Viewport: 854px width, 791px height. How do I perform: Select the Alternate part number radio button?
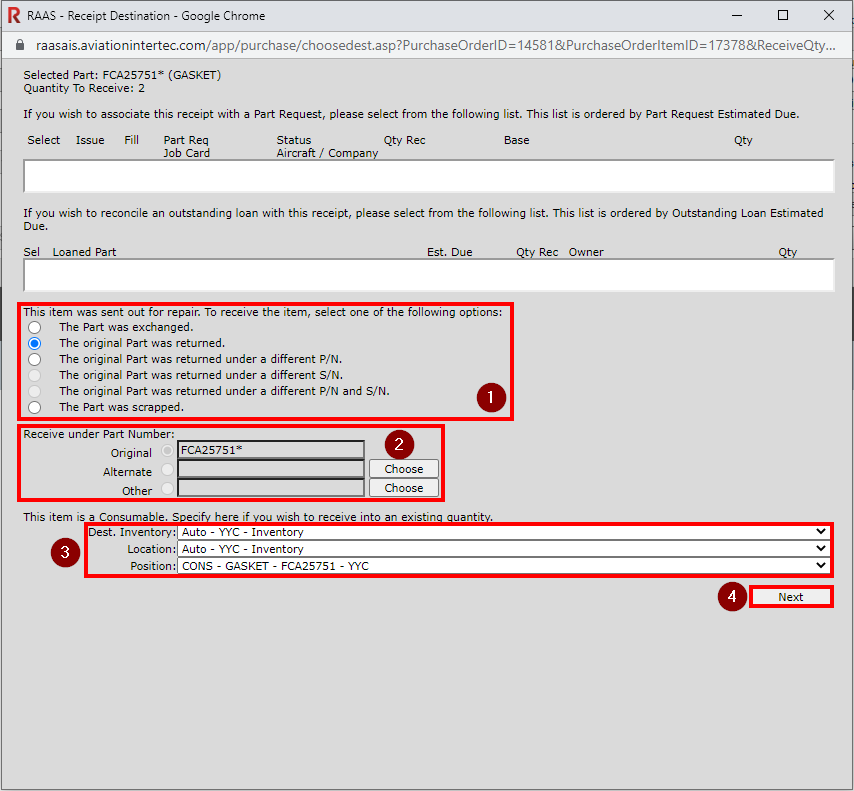[x=166, y=469]
